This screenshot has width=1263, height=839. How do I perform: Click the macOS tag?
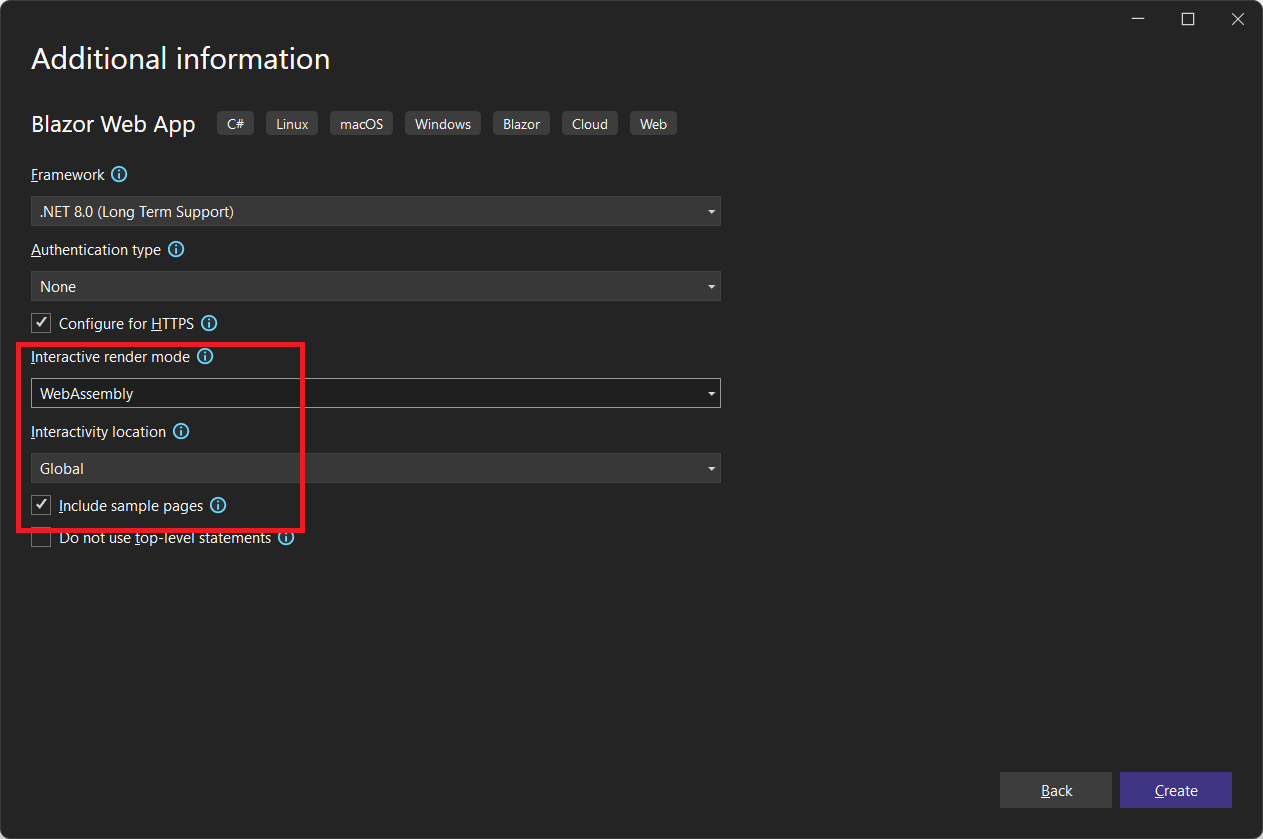coord(361,124)
